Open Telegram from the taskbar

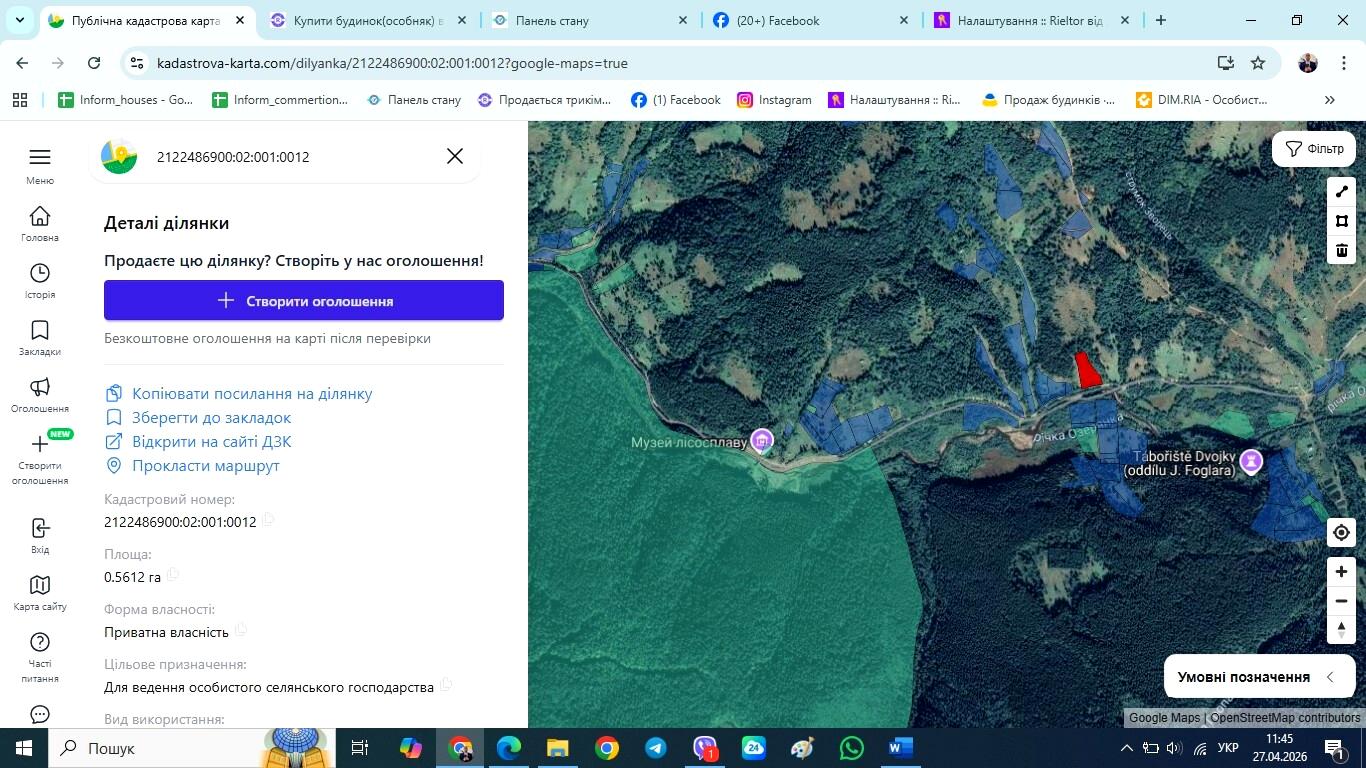656,748
